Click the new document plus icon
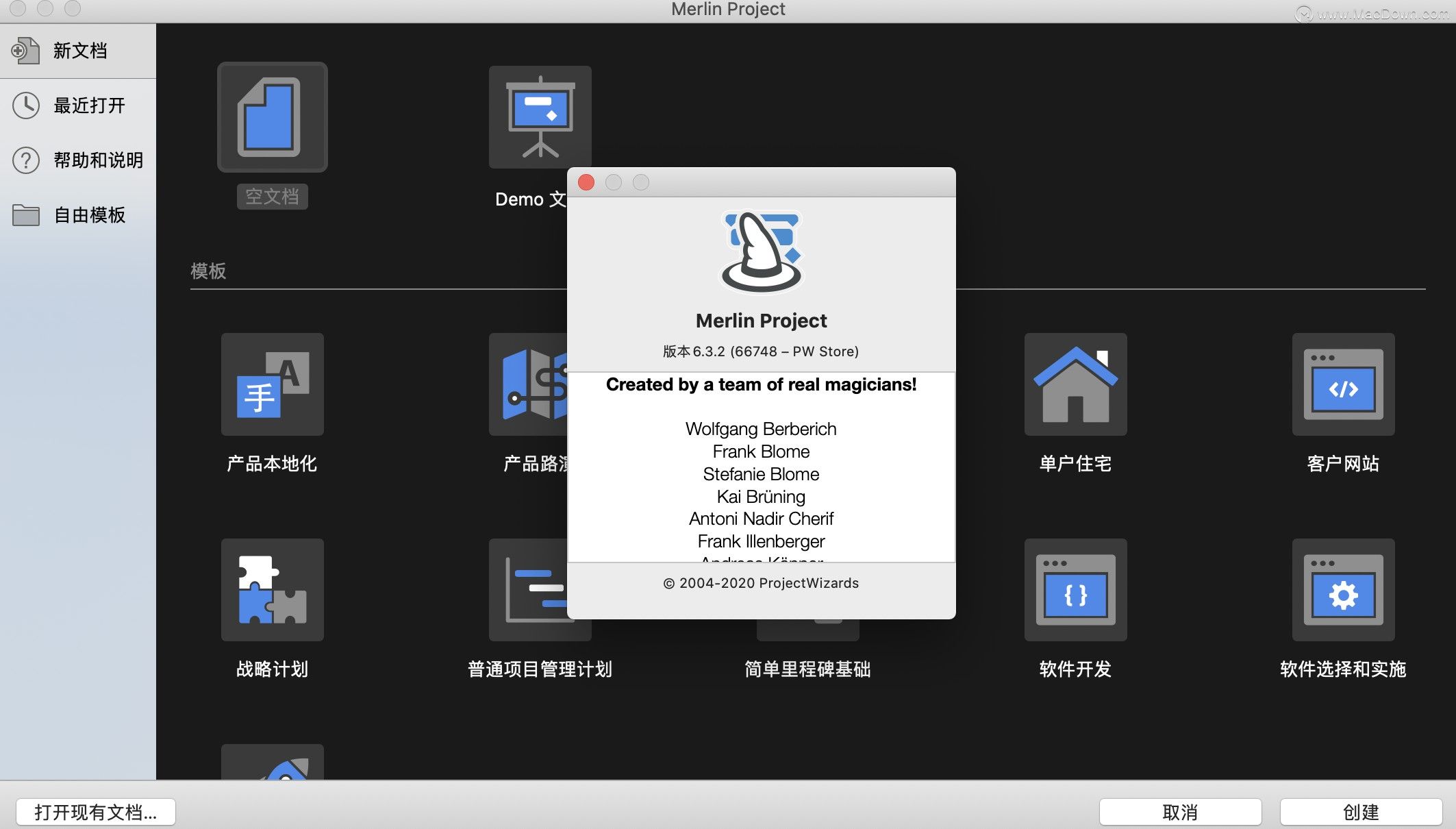Image resolution: width=1456 pixels, height=829 pixels. click(x=25, y=51)
